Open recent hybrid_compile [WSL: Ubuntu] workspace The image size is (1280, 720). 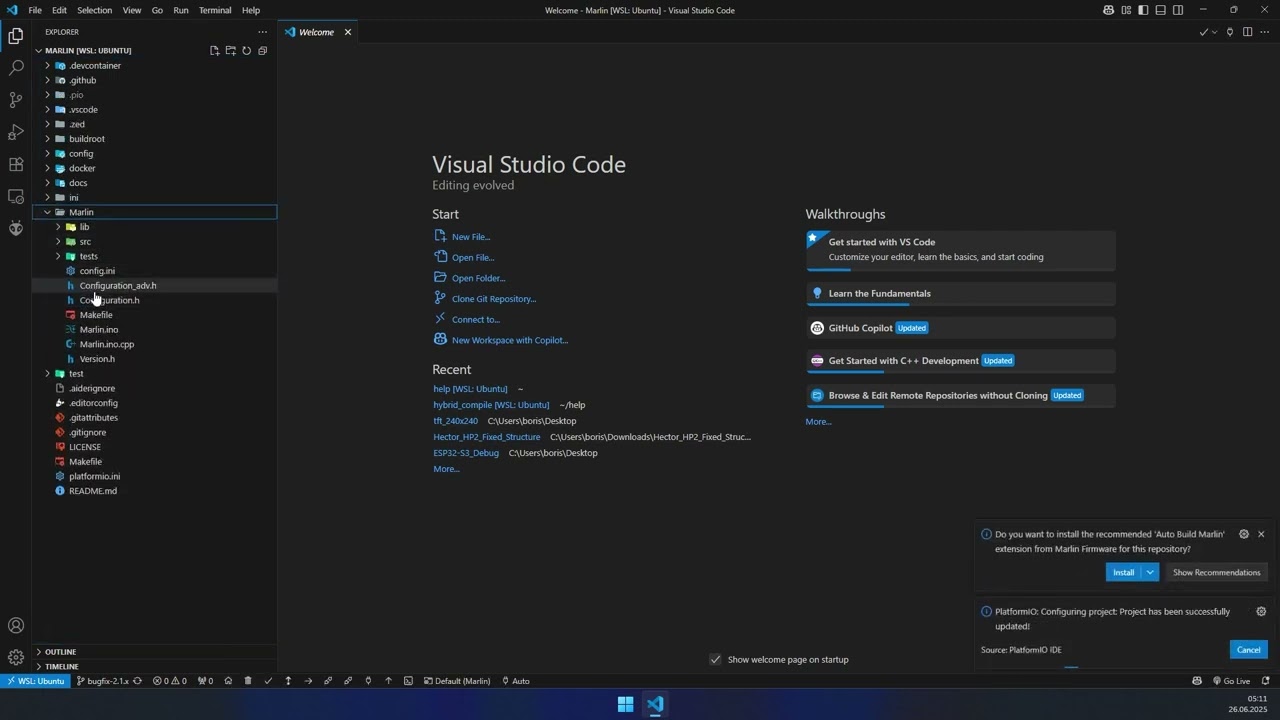491,405
